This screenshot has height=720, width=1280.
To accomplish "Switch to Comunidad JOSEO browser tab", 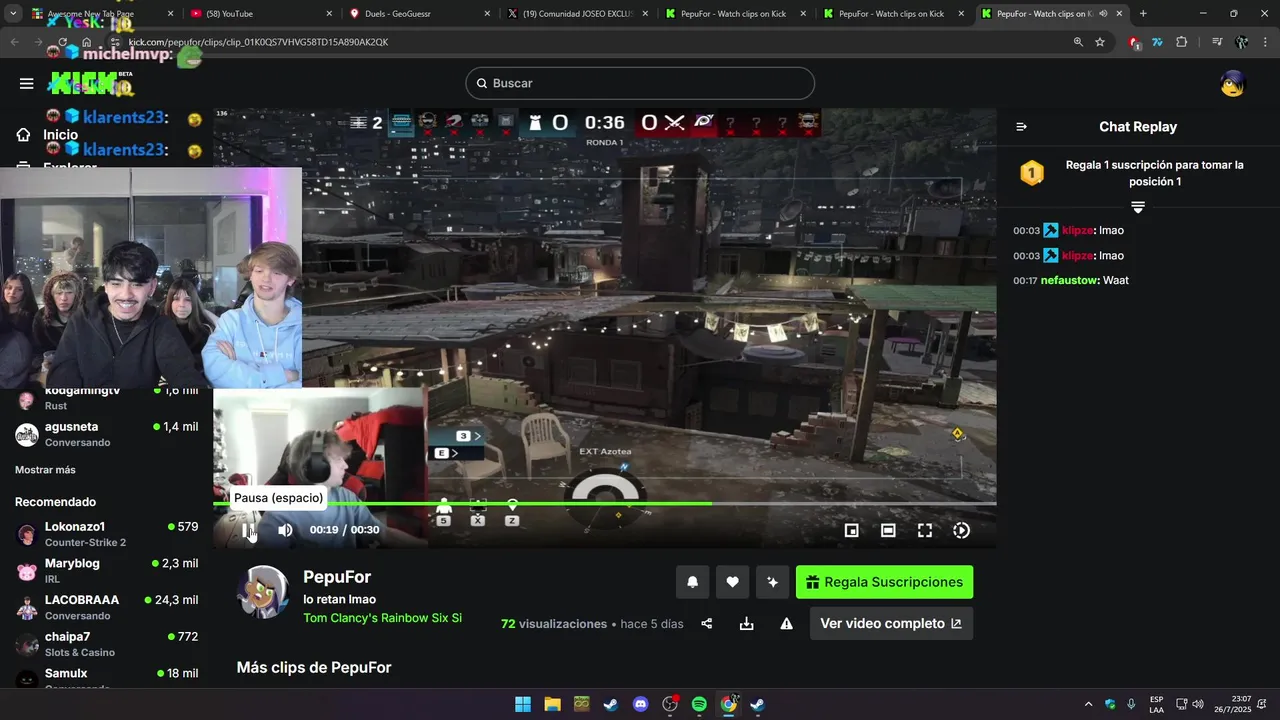I will [577, 14].
